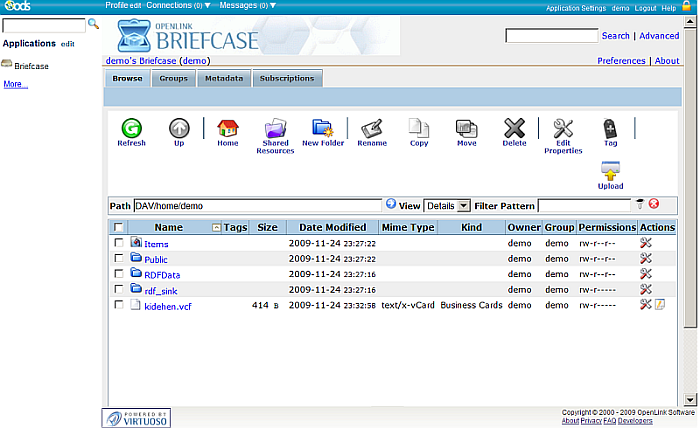The image size is (700, 428).
Task: Open Edit Properties tool
Action: (563, 129)
